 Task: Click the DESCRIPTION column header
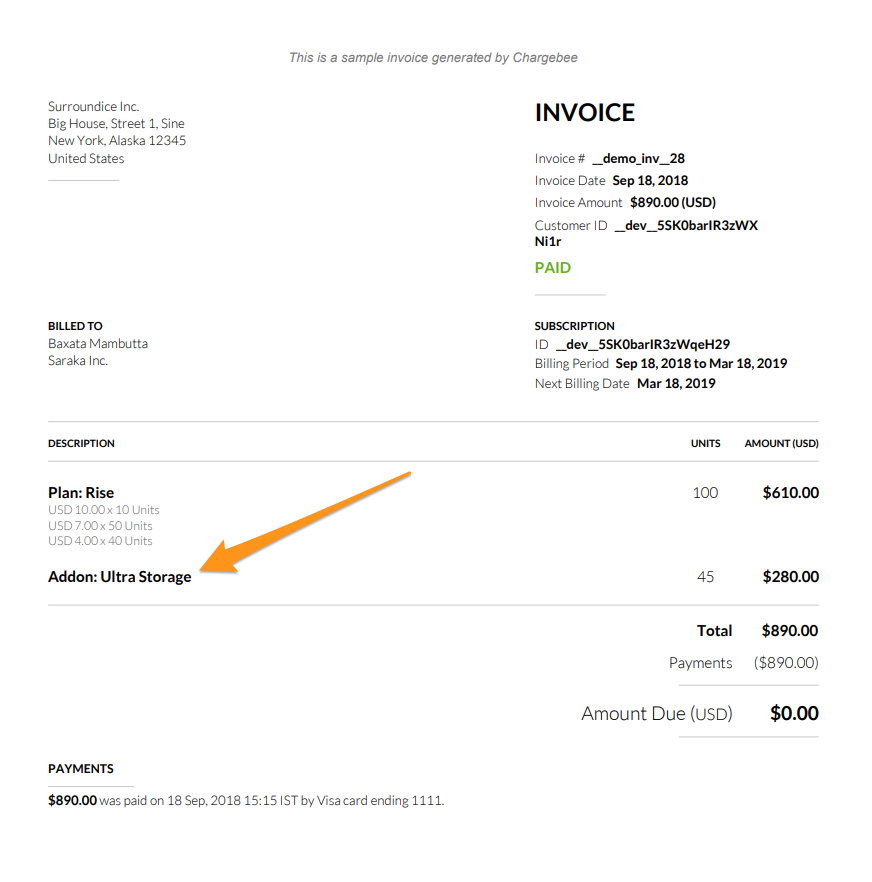81,443
